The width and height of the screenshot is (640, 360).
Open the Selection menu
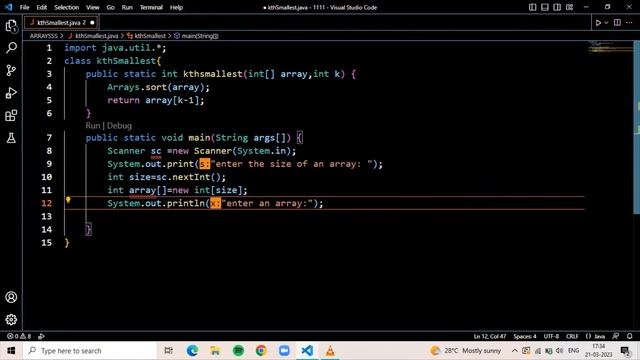coord(67,7)
